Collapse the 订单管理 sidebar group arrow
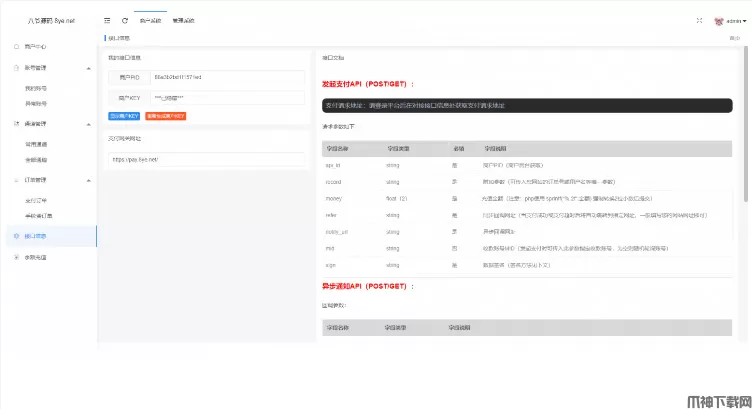 point(86,180)
